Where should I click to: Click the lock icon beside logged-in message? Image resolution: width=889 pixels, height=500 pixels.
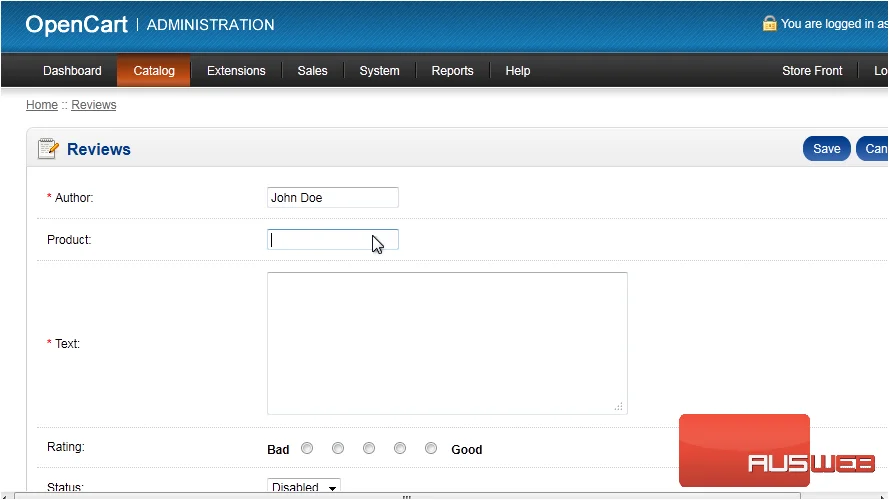pos(769,24)
